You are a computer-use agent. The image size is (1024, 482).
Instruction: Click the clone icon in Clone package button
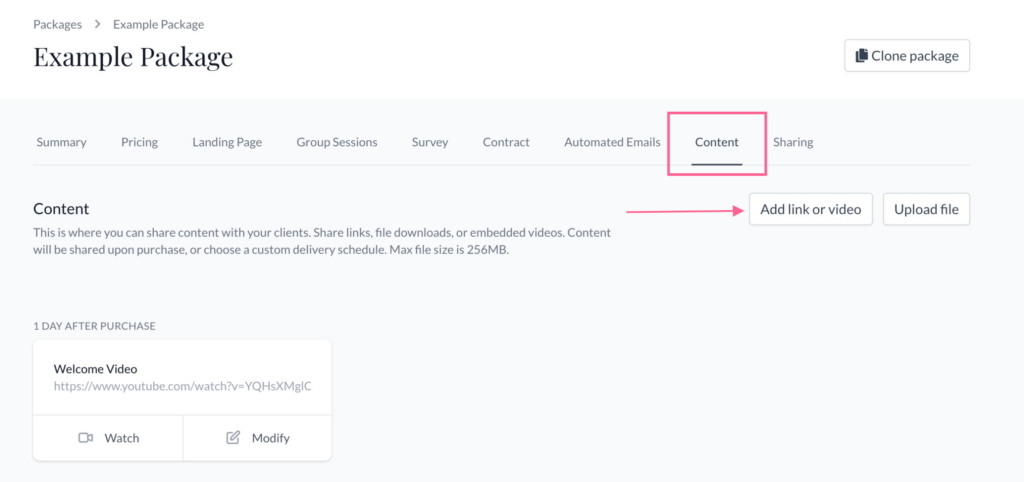coord(861,56)
